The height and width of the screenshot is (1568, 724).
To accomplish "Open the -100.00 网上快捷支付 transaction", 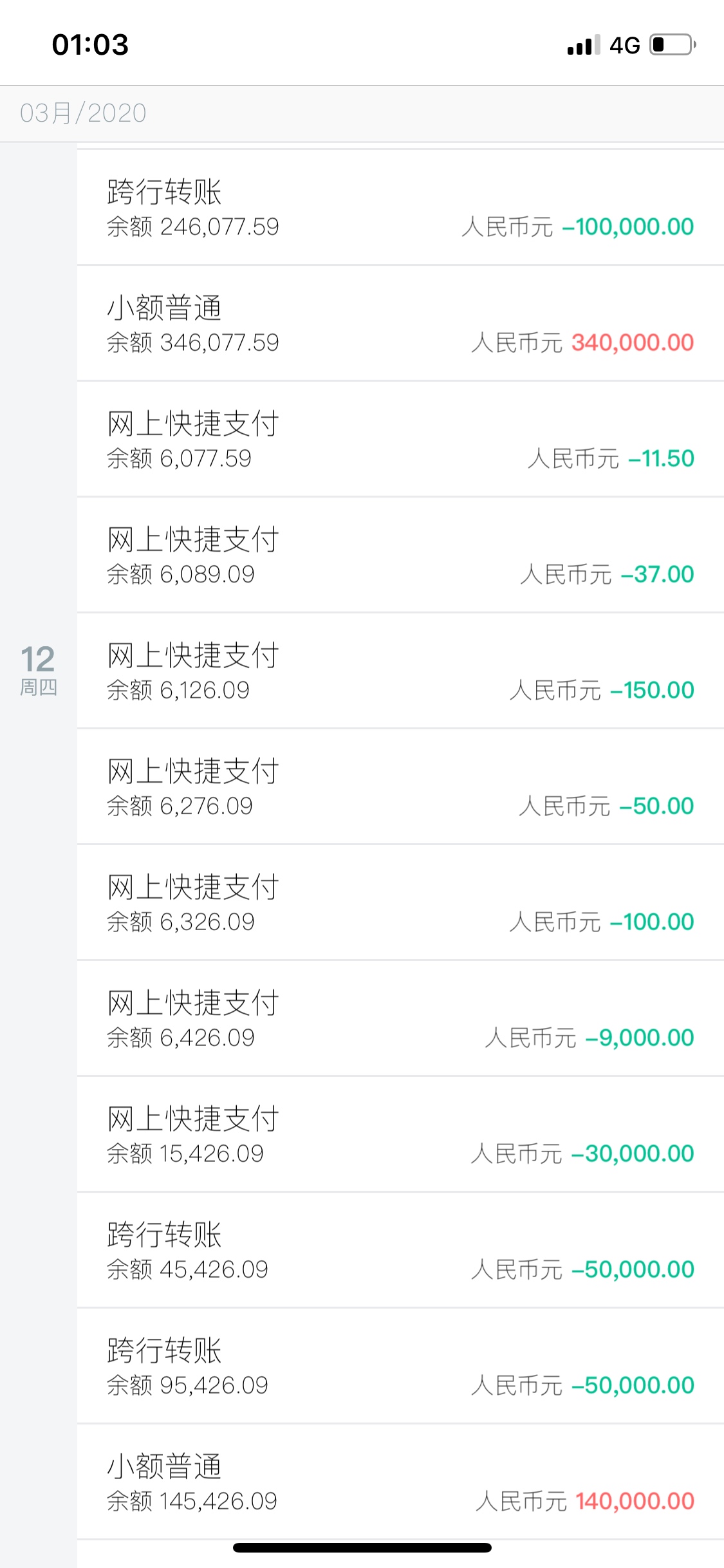I will pyautogui.click(x=400, y=902).
